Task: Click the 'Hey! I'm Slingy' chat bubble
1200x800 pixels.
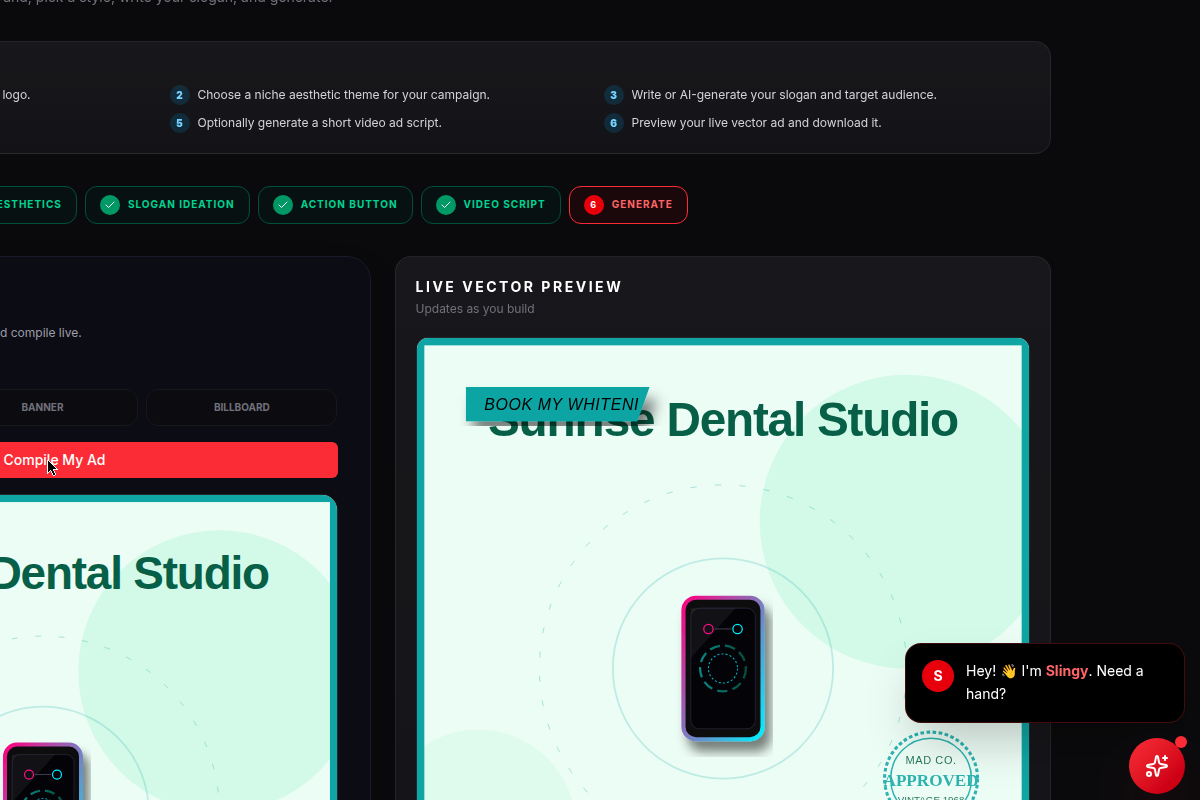Action: 1044,682
